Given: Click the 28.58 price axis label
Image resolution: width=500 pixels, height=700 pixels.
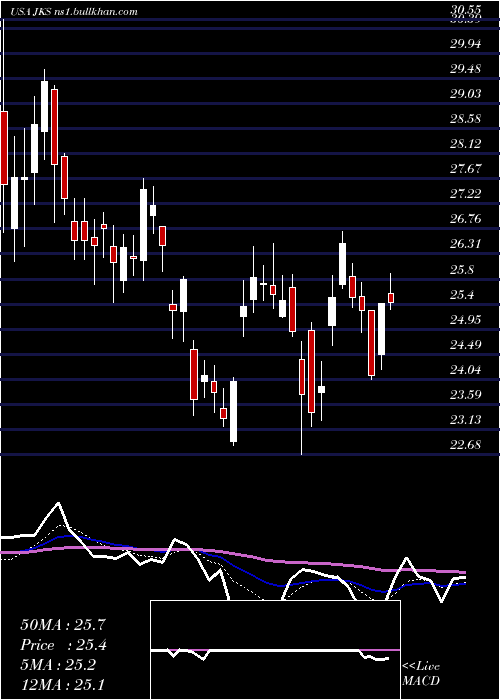Looking at the screenshot, I should pyautogui.click(x=465, y=119).
